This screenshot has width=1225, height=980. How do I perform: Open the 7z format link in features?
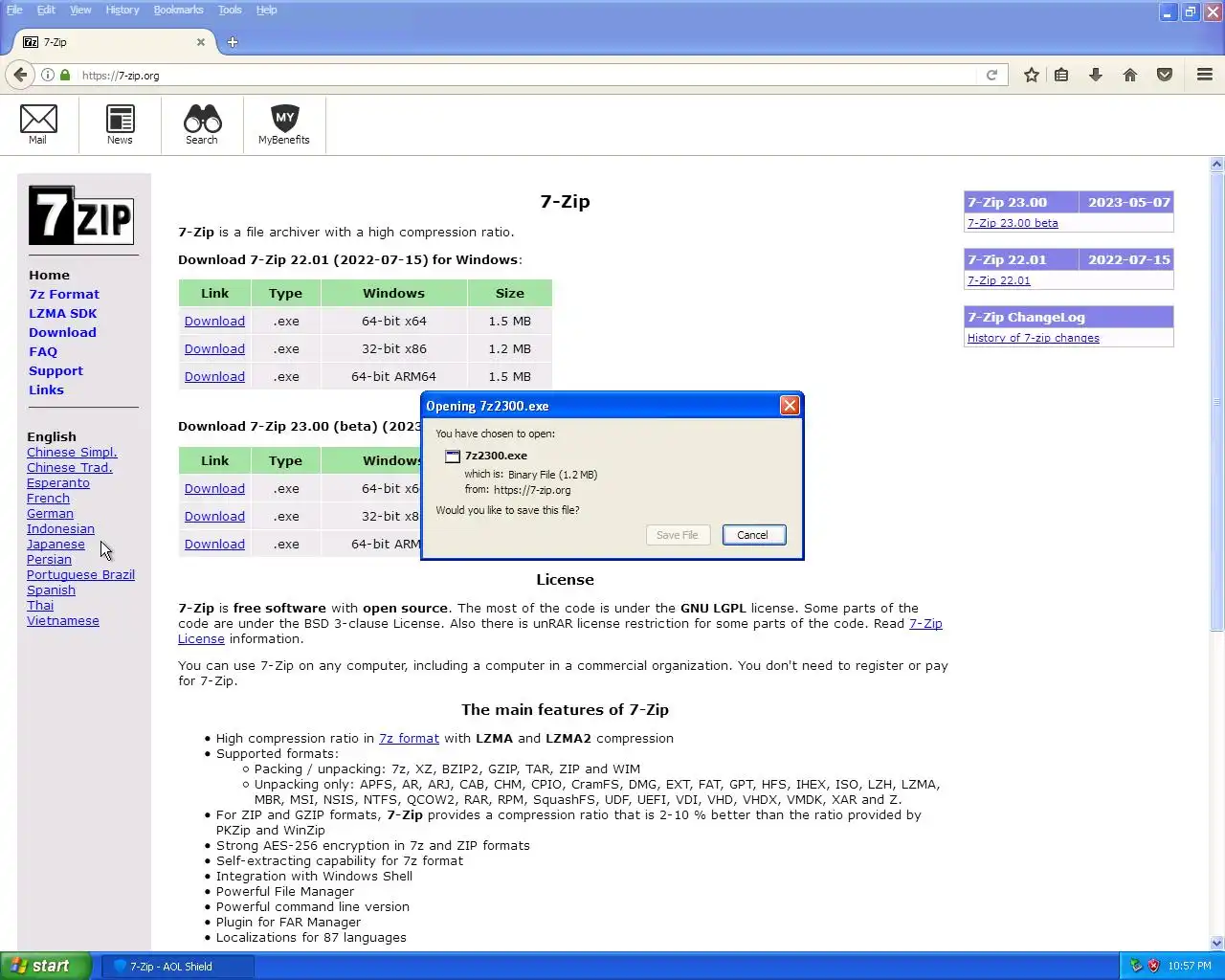click(409, 739)
